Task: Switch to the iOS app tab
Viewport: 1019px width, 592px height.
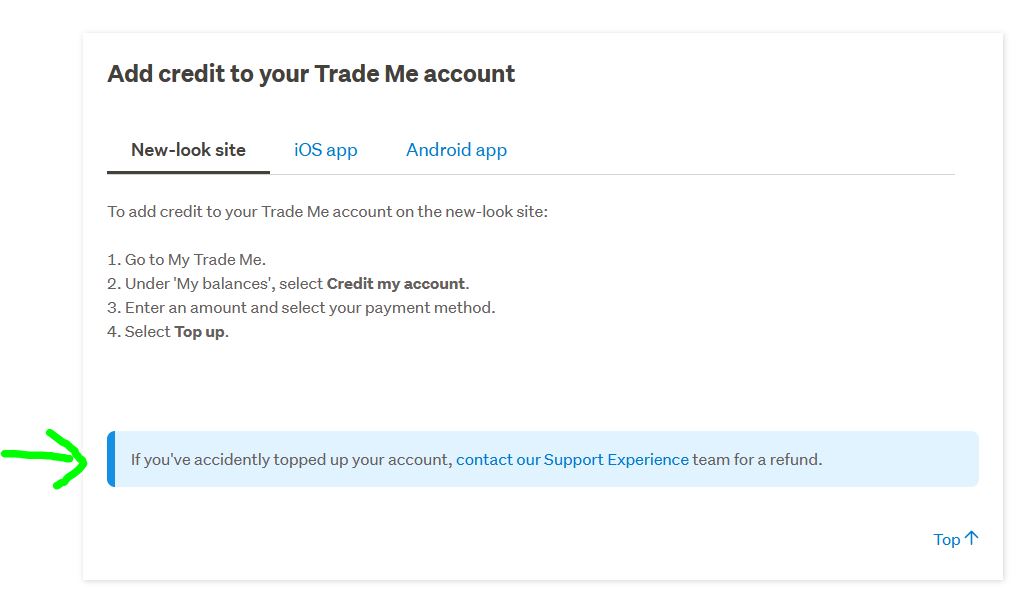Action: pos(325,150)
